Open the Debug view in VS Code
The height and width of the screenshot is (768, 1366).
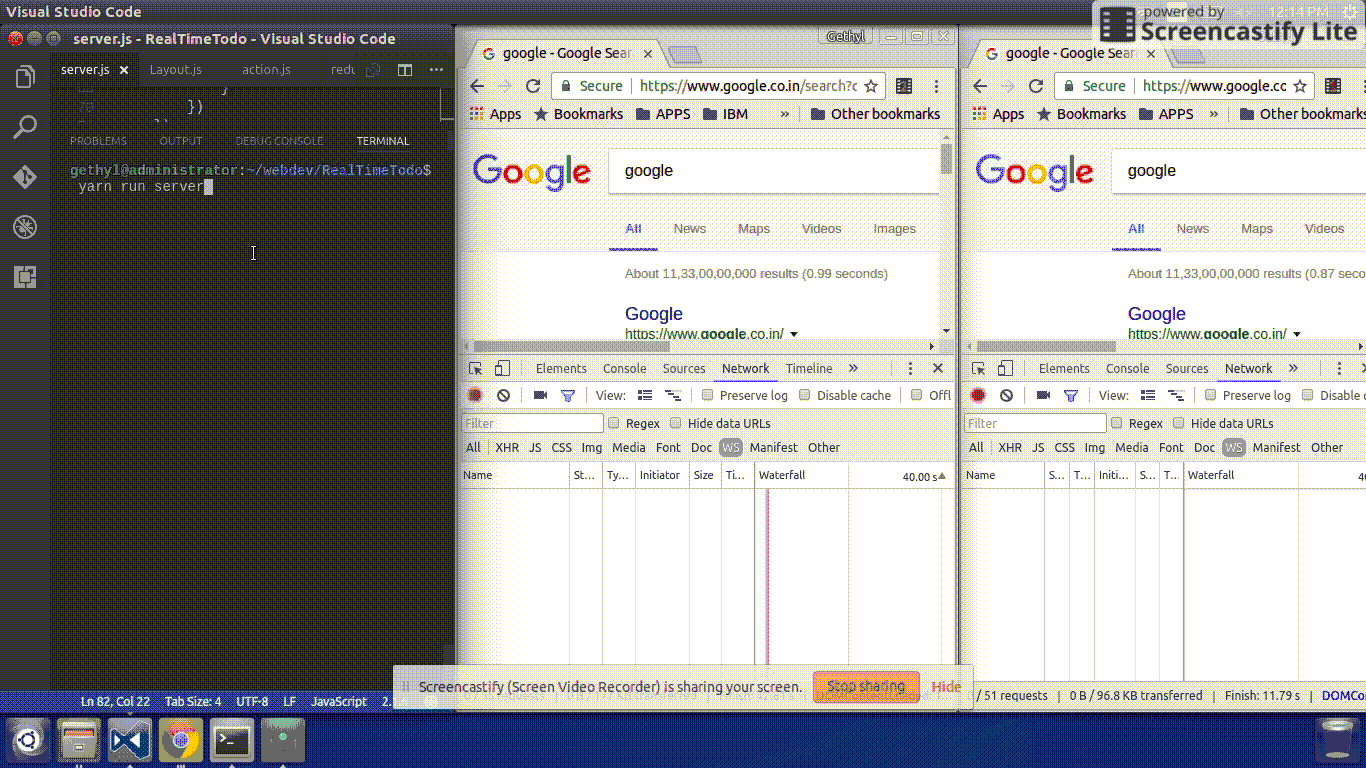25,228
